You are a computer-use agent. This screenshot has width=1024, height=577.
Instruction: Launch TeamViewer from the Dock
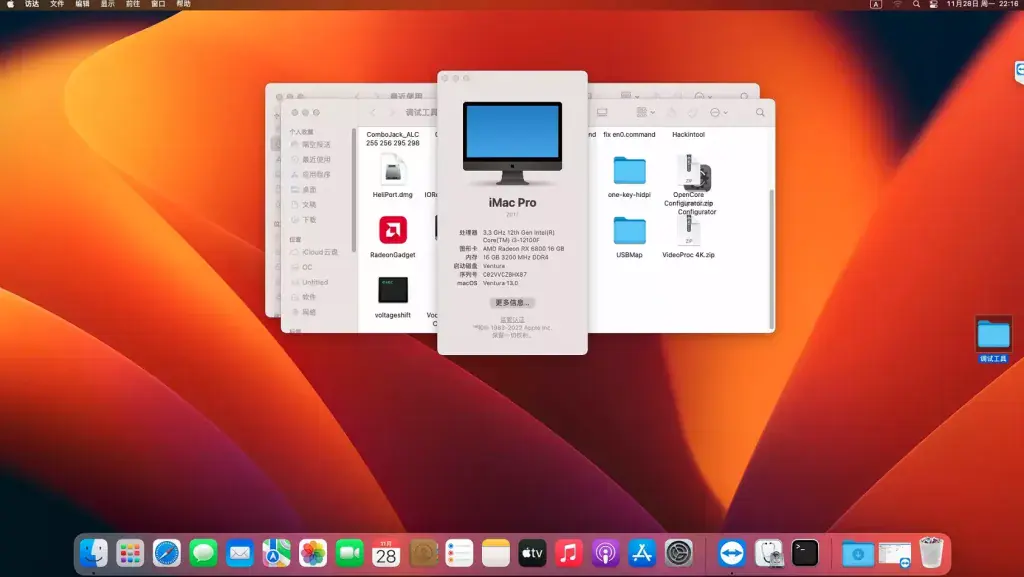731,554
